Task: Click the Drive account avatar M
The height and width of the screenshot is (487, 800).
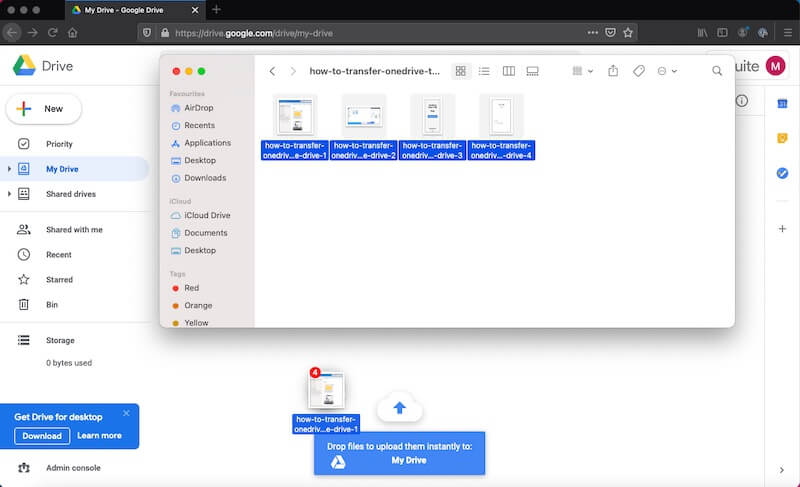Action: click(776, 66)
